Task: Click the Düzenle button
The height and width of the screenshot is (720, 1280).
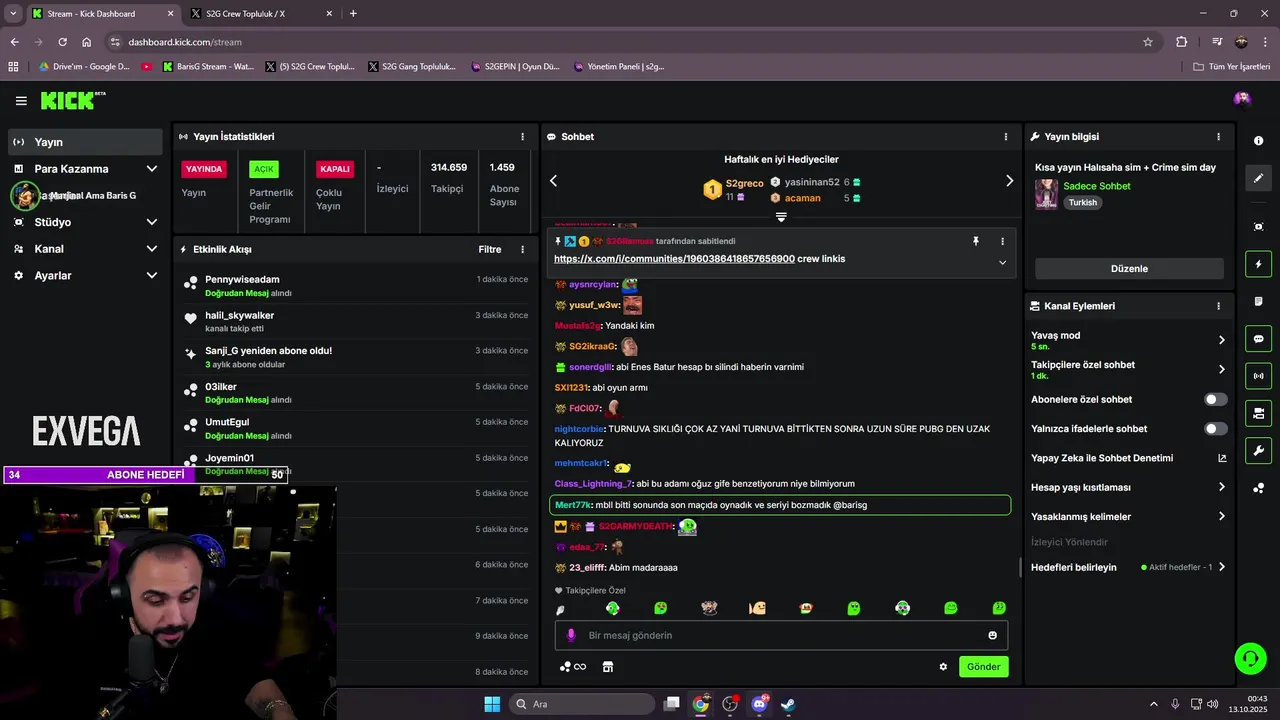Action: coord(1129,269)
